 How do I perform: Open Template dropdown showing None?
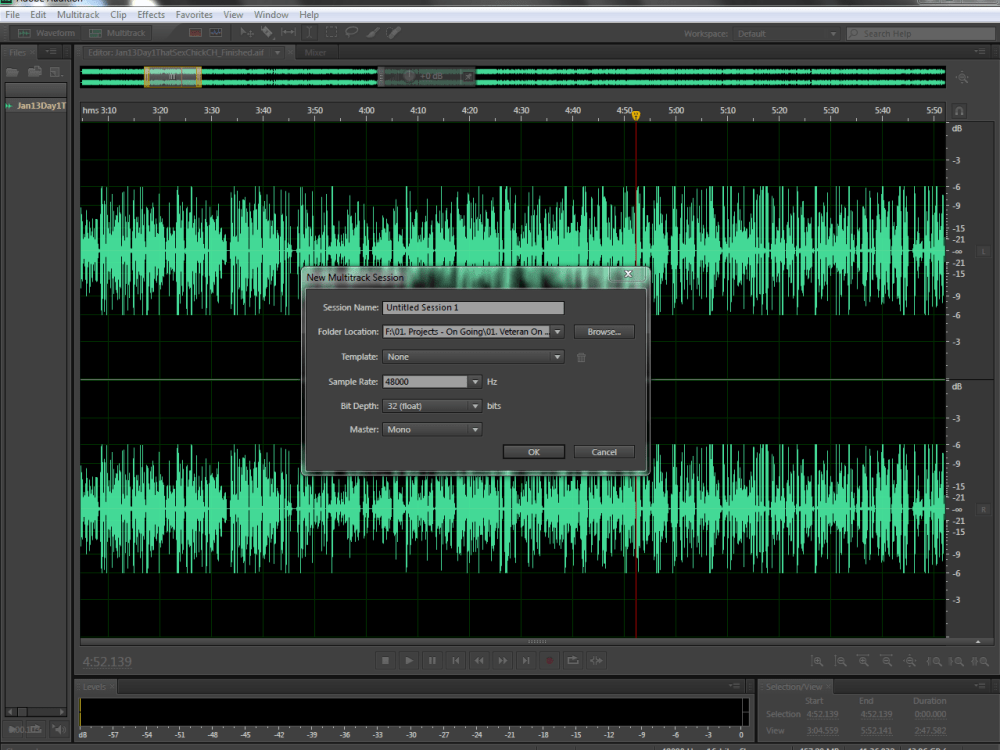(x=473, y=357)
